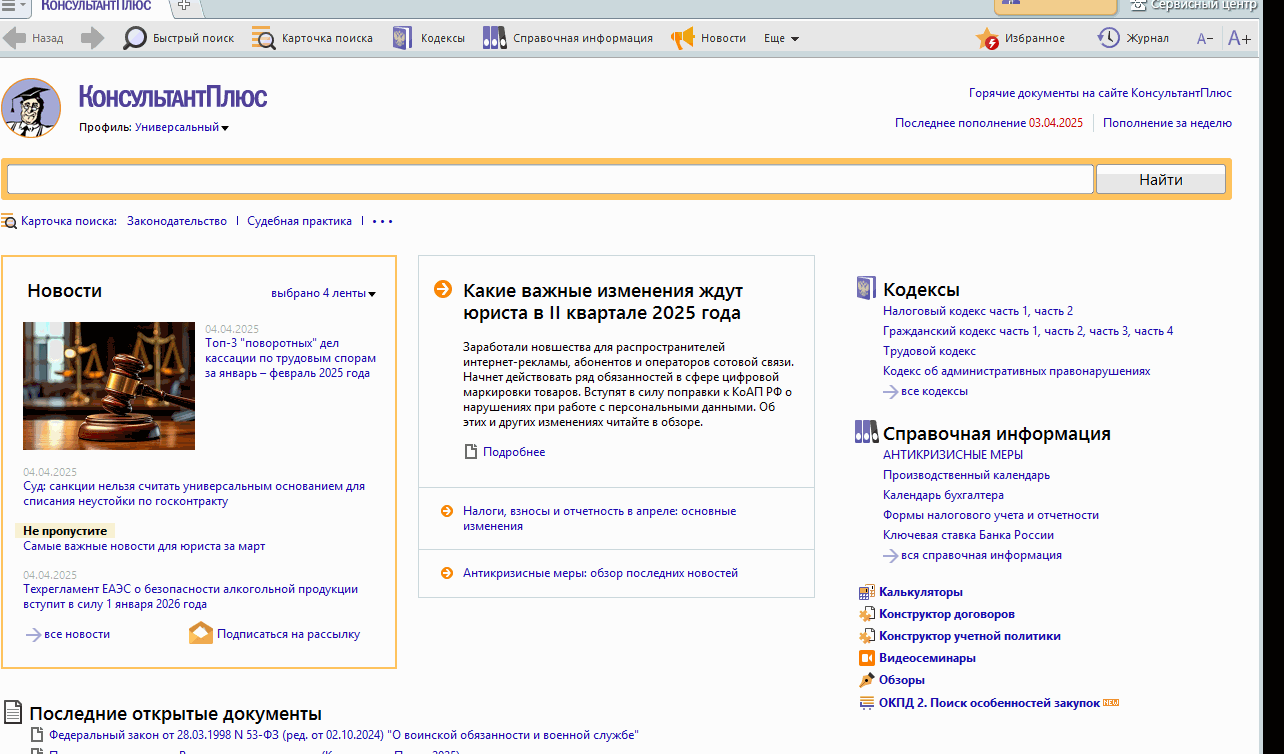This screenshot has height=754, width=1284.
Task: Select the КонсультантПлюс tab
Action: click(97, 6)
